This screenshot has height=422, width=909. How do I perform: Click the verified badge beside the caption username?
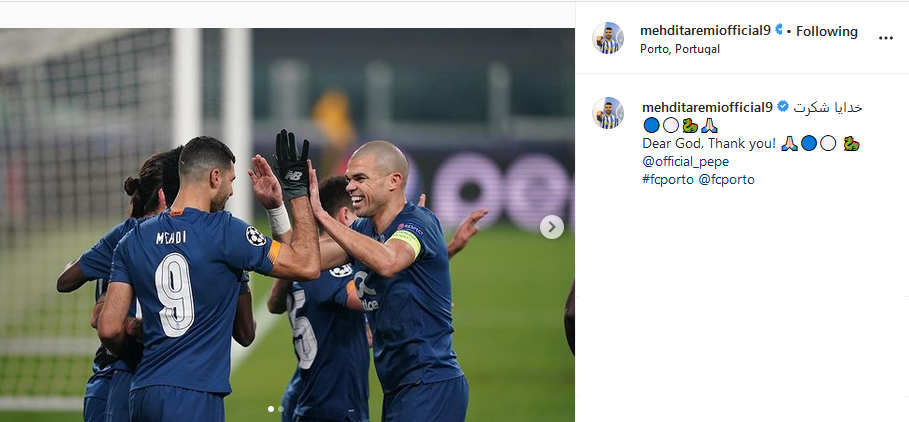click(x=783, y=107)
